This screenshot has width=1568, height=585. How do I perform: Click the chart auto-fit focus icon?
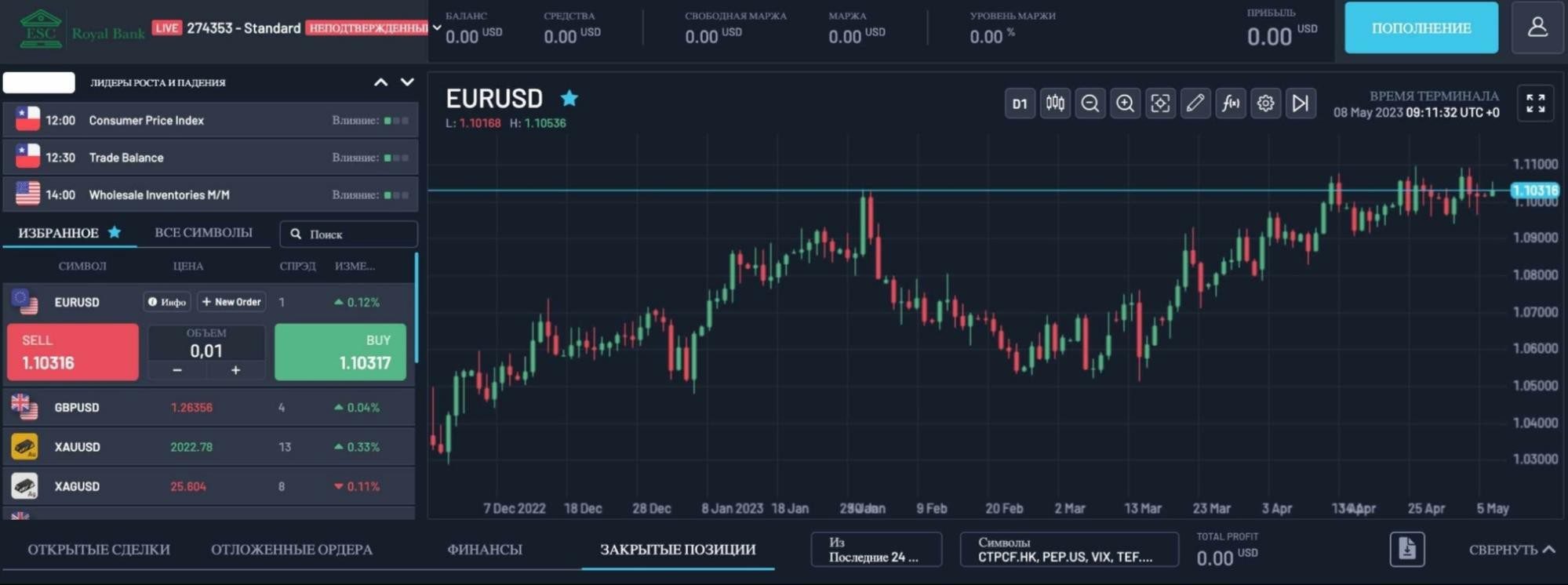1160,104
